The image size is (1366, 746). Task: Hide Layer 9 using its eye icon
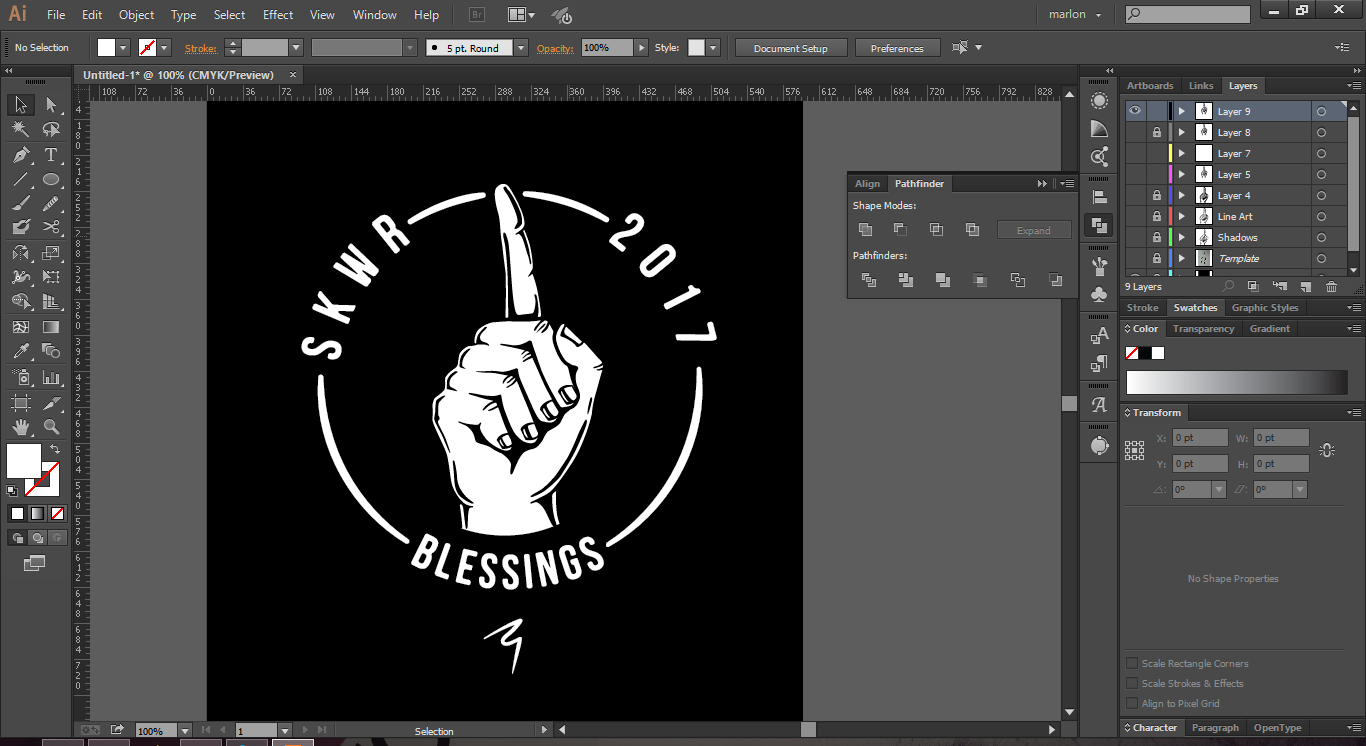(x=1134, y=111)
